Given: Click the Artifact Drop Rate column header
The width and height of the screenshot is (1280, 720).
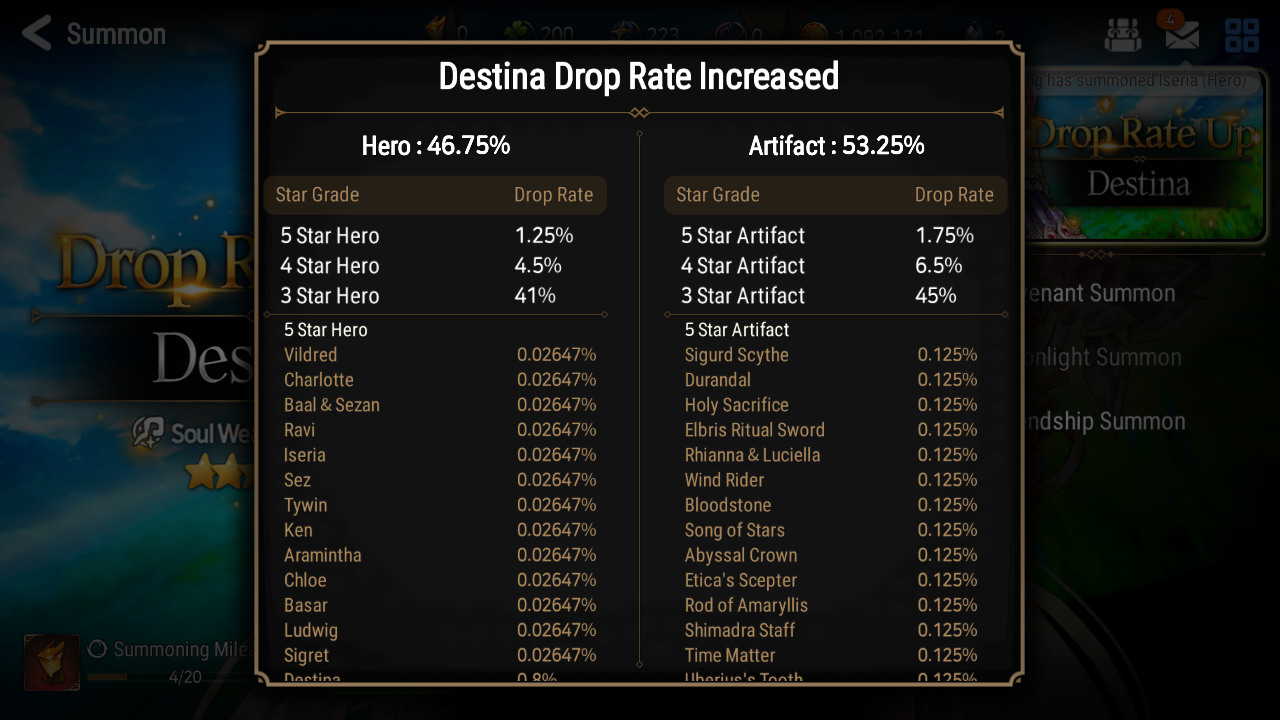Looking at the screenshot, I should tap(954, 195).
